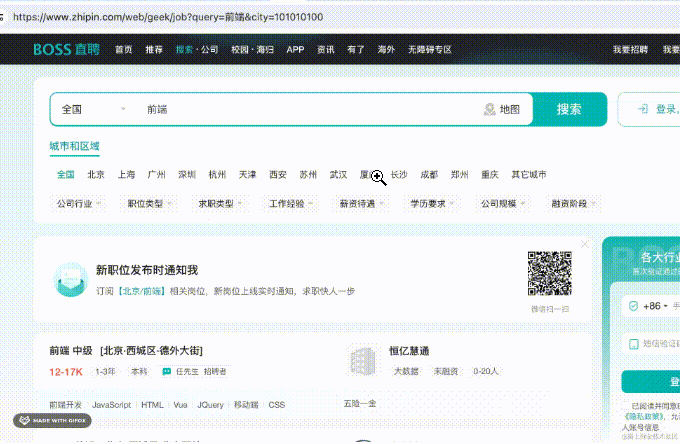This screenshot has height=444, width=680.
Task: Open 搜索 in the top navigation
Action: tap(184, 49)
